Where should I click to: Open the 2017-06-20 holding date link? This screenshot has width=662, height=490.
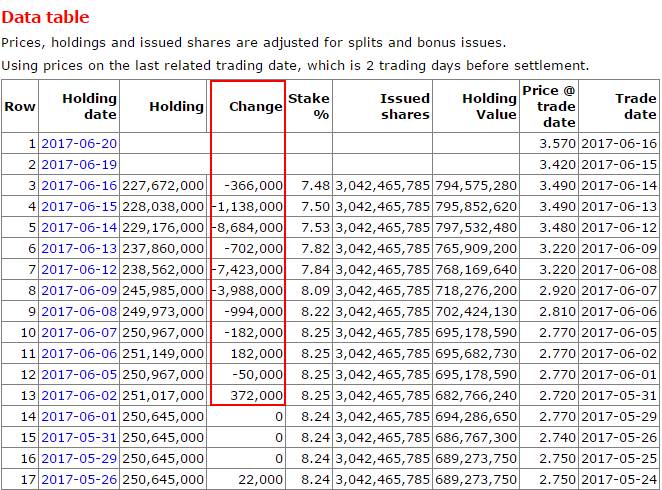coord(79,143)
